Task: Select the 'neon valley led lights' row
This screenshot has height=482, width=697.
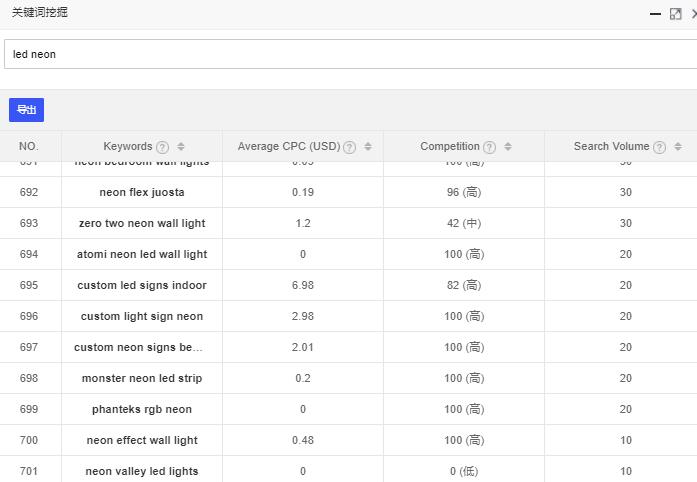Action: click(x=142, y=471)
